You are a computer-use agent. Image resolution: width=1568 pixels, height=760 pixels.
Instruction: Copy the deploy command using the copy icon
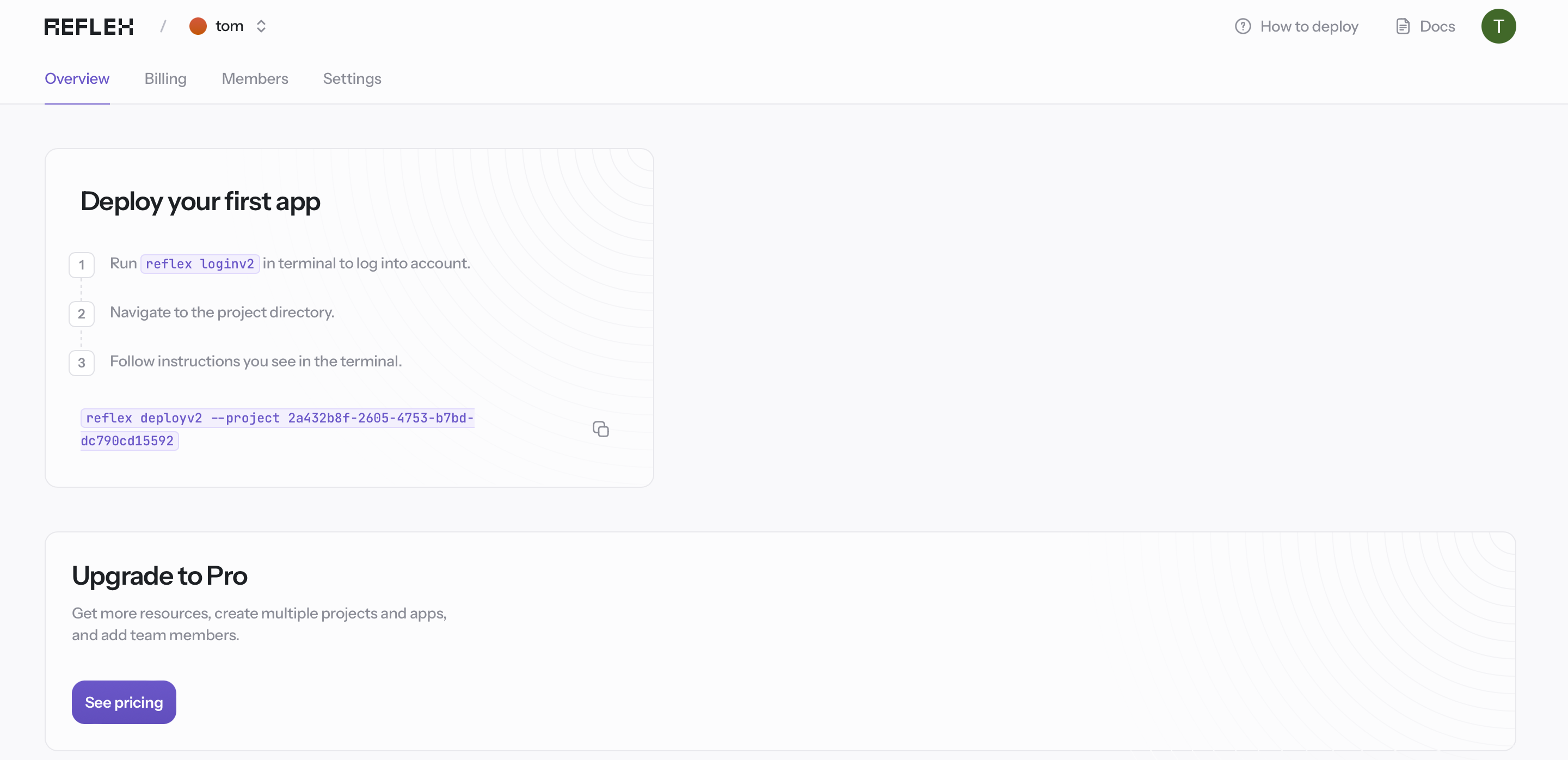(x=601, y=428)
